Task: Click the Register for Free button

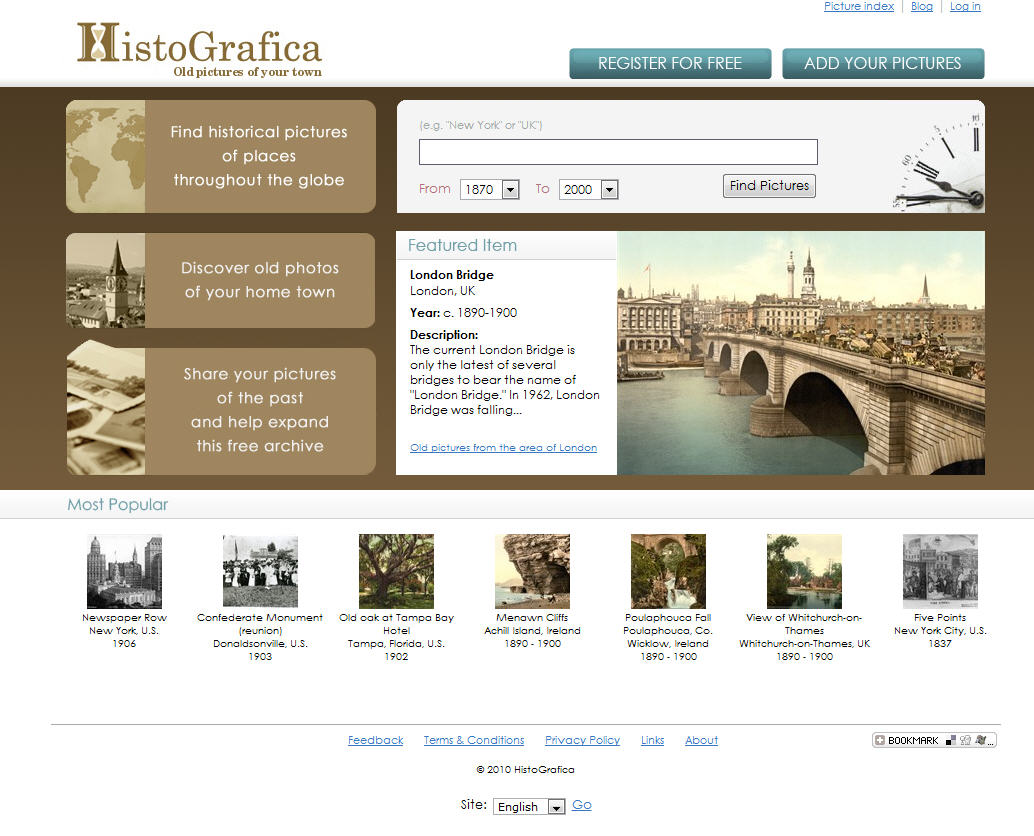Action: [670, 63]
